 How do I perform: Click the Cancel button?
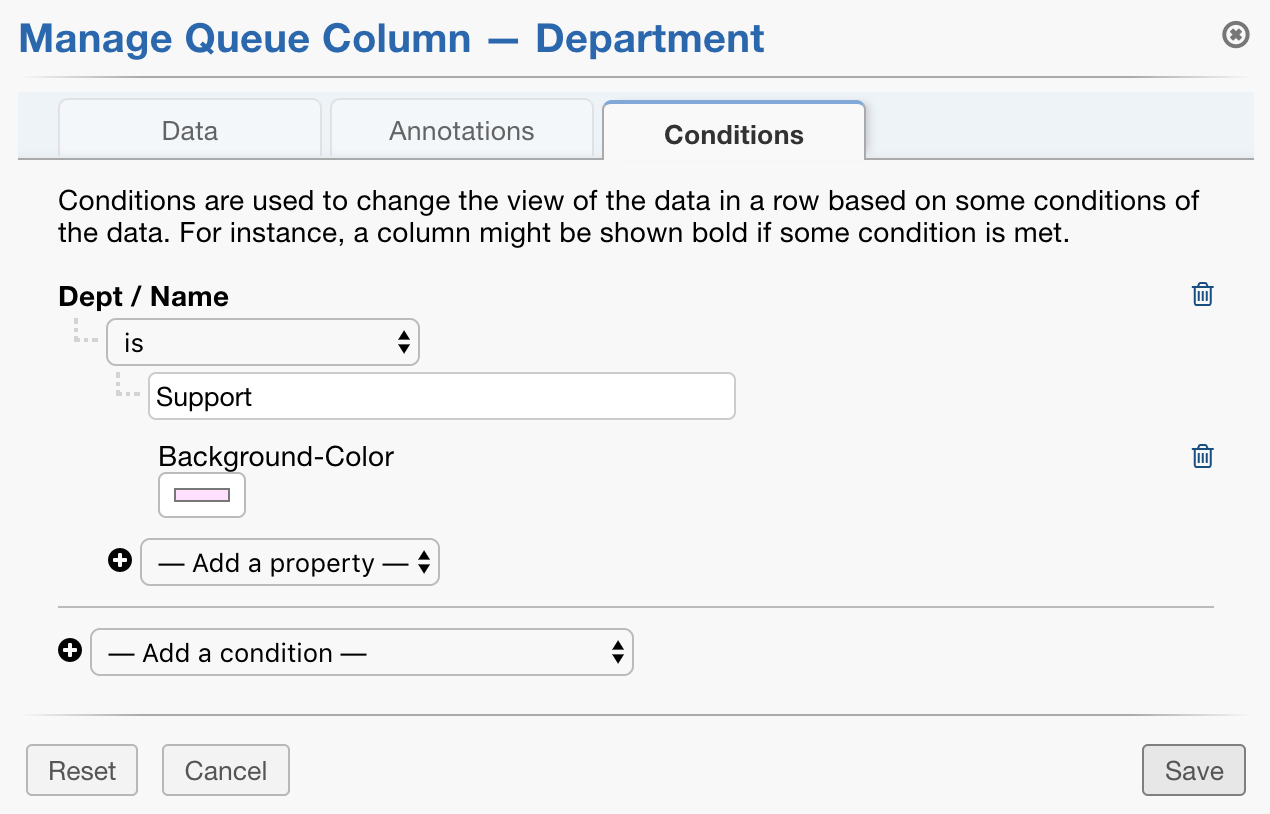(x=225, y=770)
